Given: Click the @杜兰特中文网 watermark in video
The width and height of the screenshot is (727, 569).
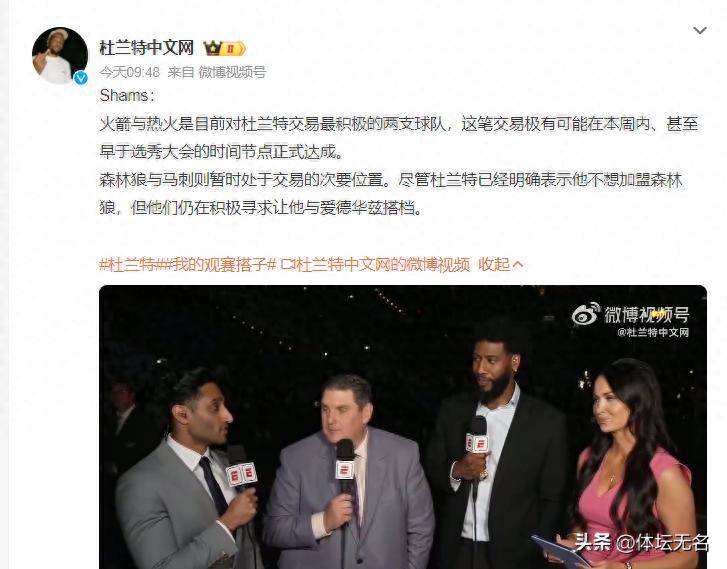Looking at the screenshot, I should 653,332.
